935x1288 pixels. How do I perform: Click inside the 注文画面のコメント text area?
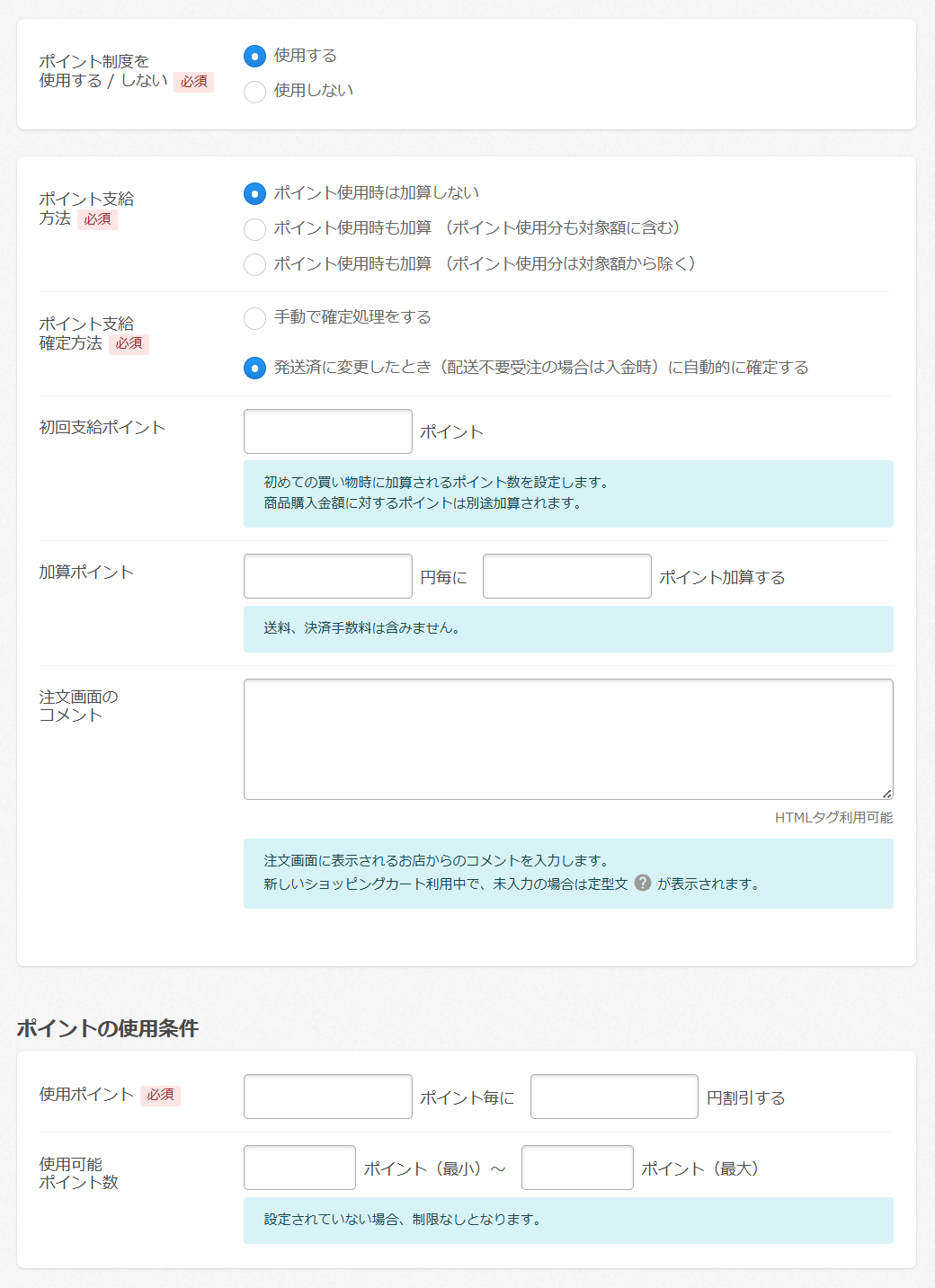point(567,739)
